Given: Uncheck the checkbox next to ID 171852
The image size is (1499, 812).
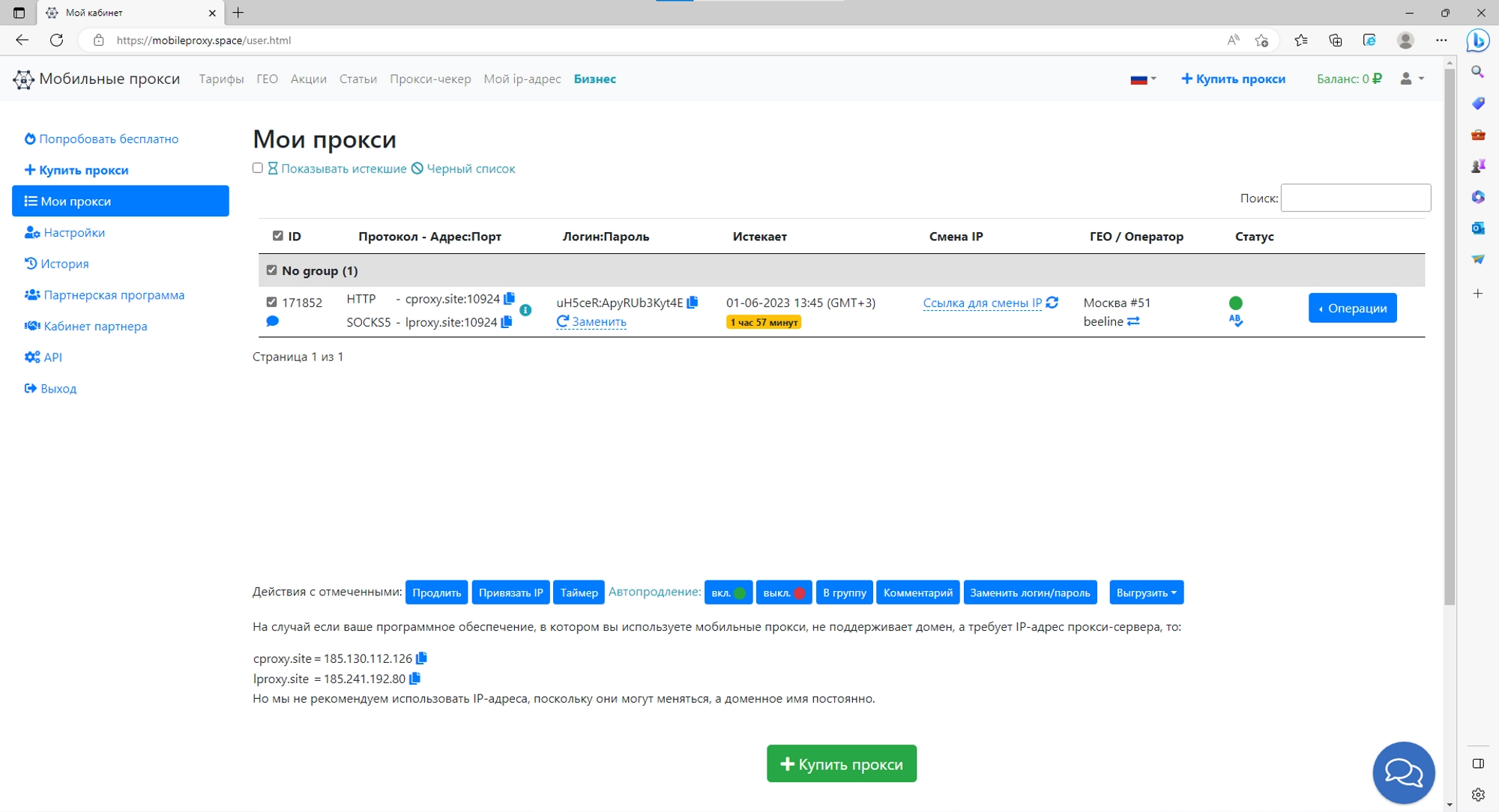Looking at the screenshot, I should coord(272,303).
